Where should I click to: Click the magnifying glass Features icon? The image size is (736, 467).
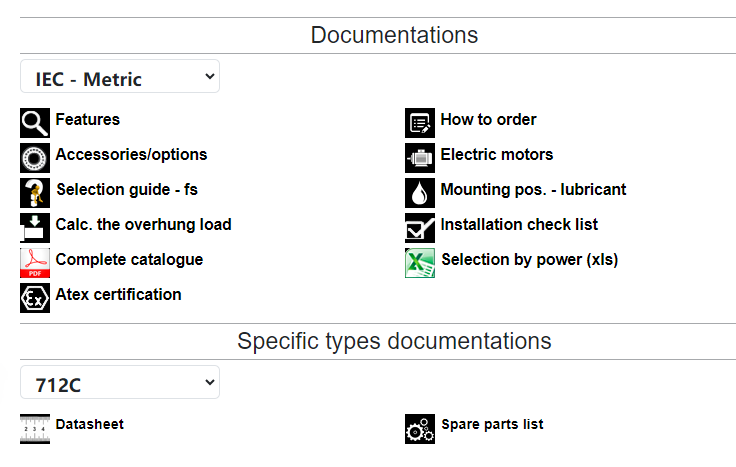(x=35, y=123)
